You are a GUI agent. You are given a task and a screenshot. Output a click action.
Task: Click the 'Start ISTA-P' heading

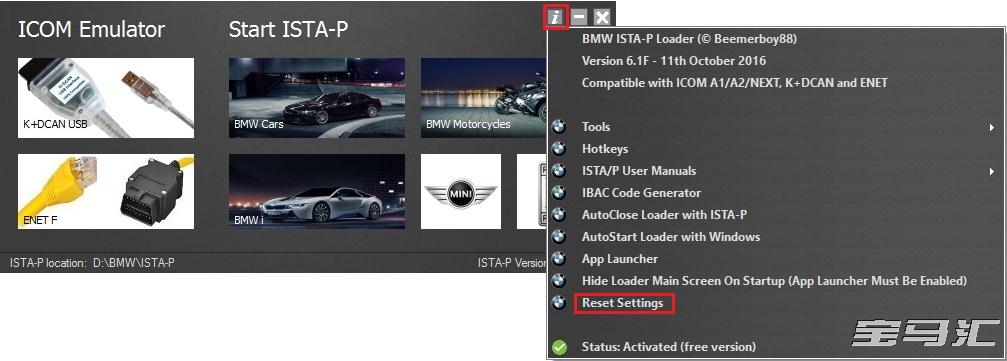coord(288,30)
